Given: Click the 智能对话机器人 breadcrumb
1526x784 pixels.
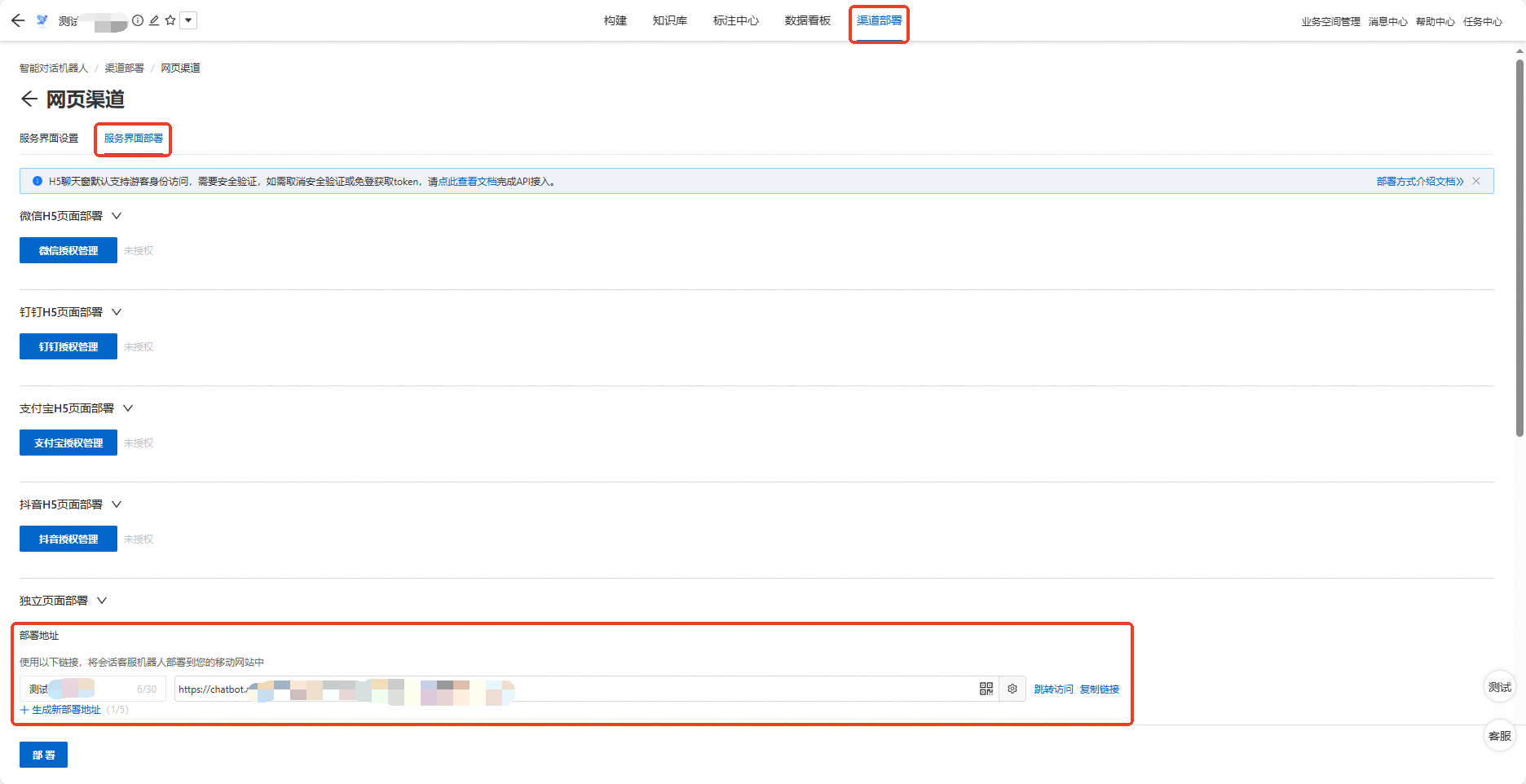Looking at the screenshot, I should 54,68.
